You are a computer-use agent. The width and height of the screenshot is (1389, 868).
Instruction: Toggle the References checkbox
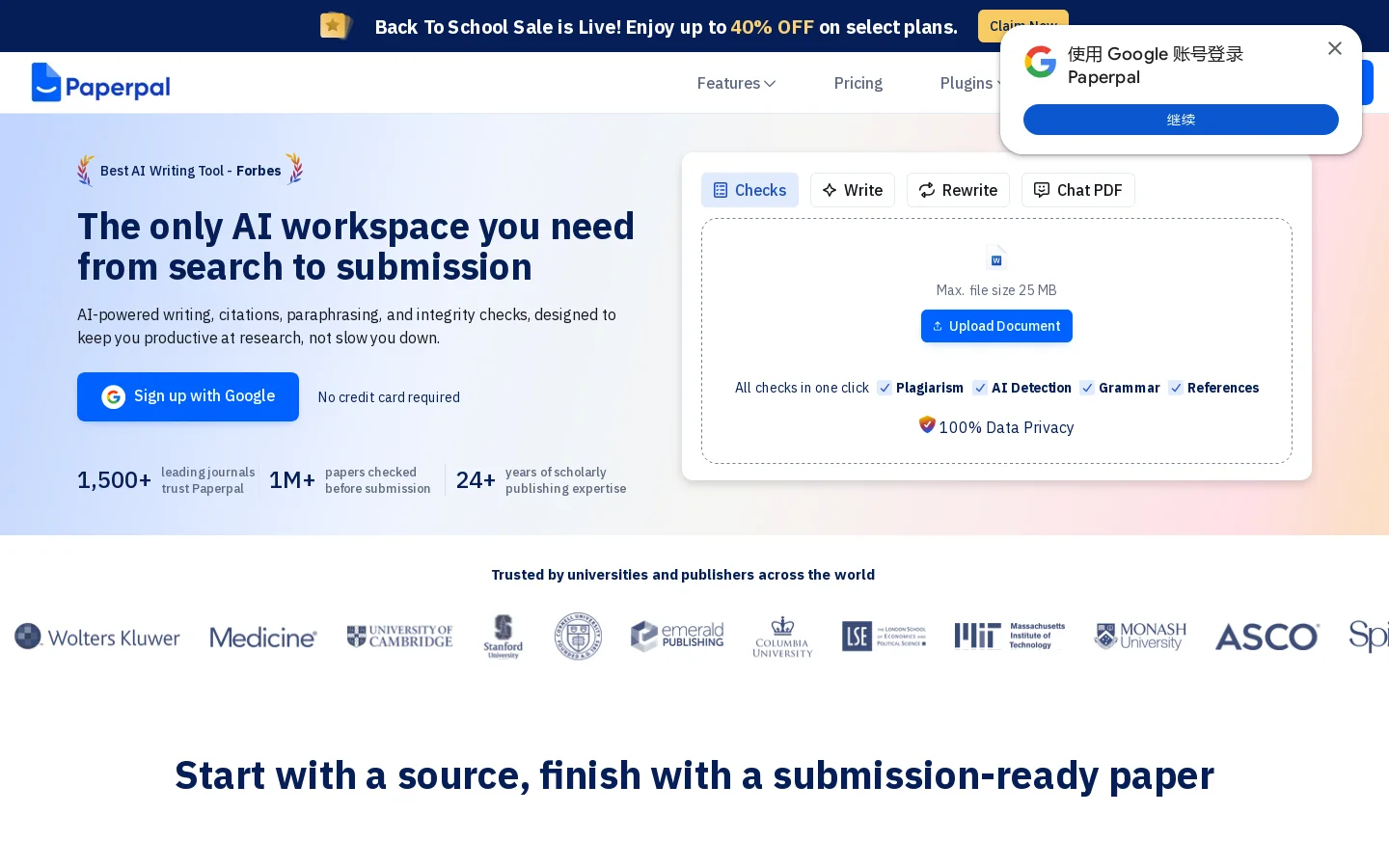(x=1176, y=388)
